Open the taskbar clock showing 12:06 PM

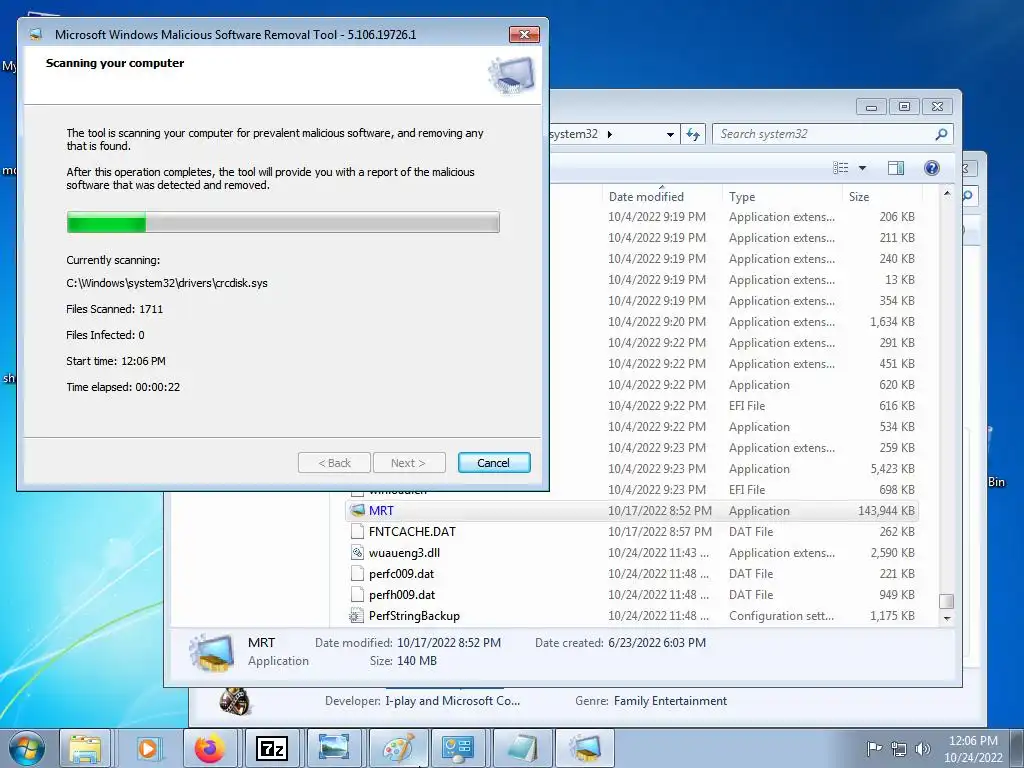(973, 749)
